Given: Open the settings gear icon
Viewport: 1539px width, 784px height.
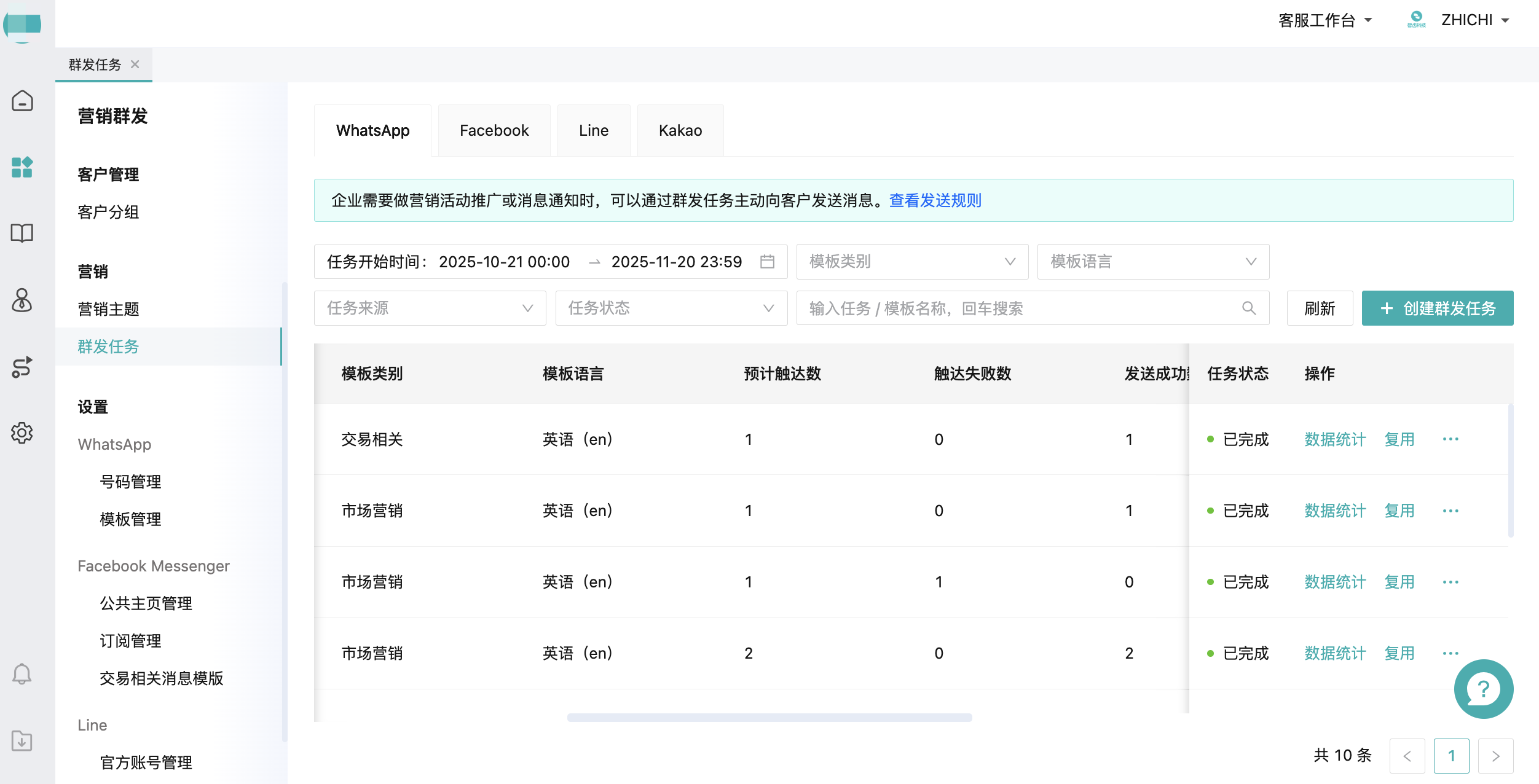Looking at the screenshot, I should 22,433.
